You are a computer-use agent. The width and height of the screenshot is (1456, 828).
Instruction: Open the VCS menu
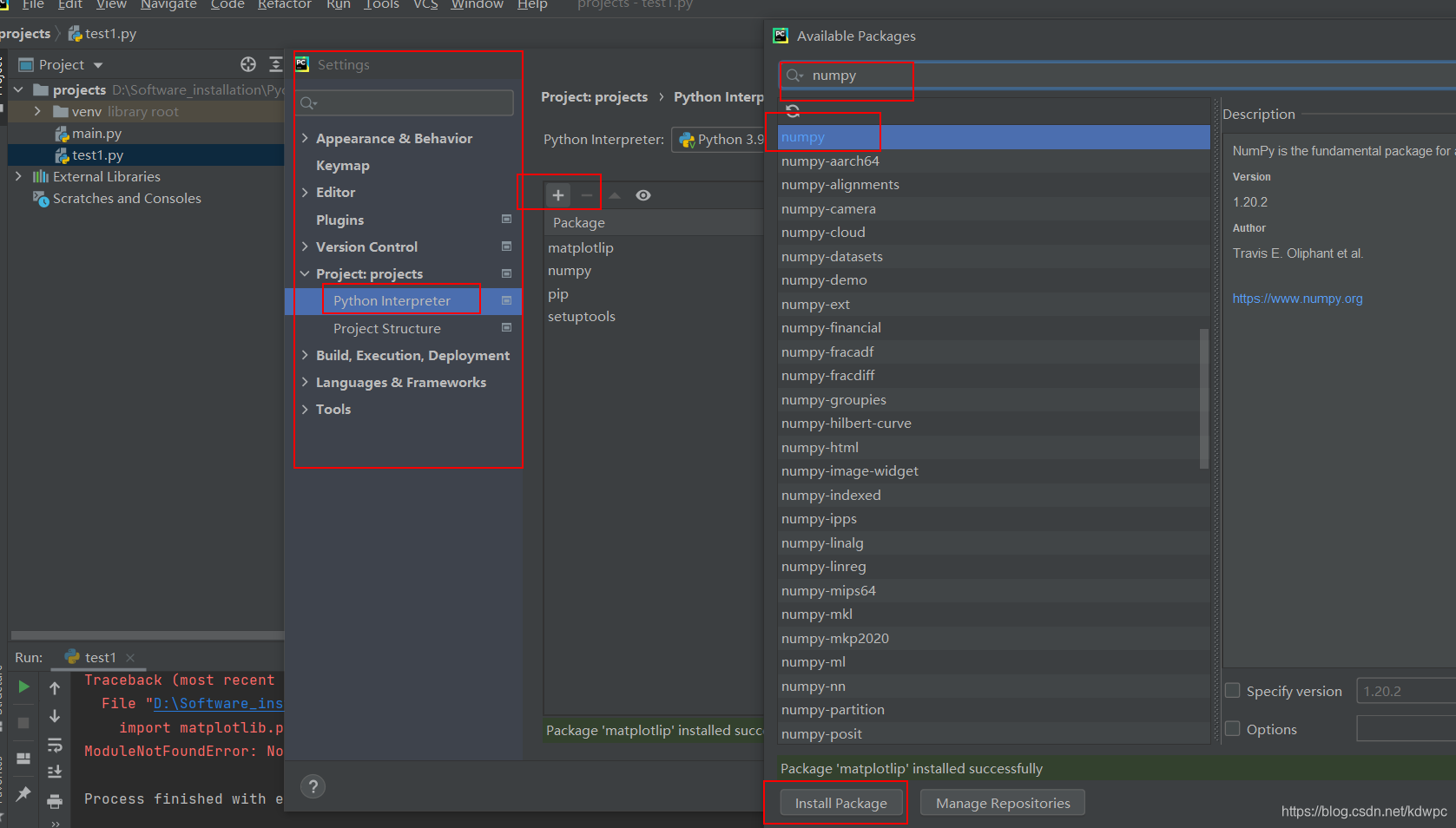click(x=425, y=5)
